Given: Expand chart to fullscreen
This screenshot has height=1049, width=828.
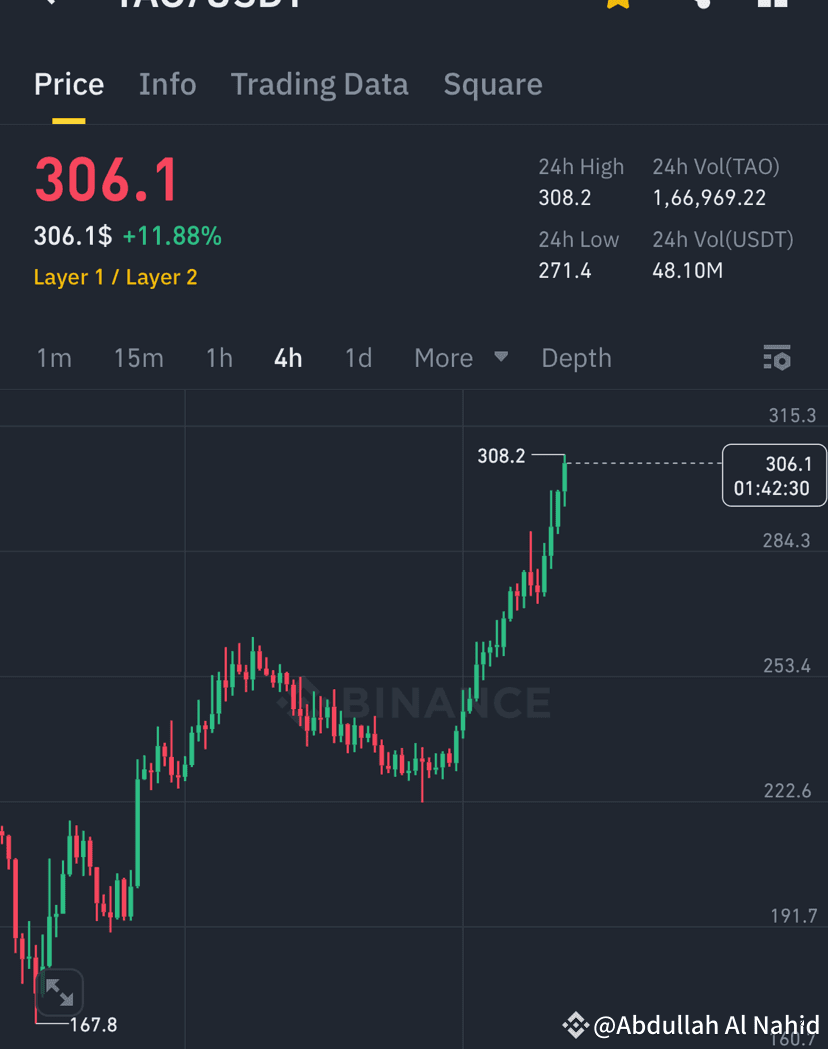Looking at the screenshot, I should (60, 991).
